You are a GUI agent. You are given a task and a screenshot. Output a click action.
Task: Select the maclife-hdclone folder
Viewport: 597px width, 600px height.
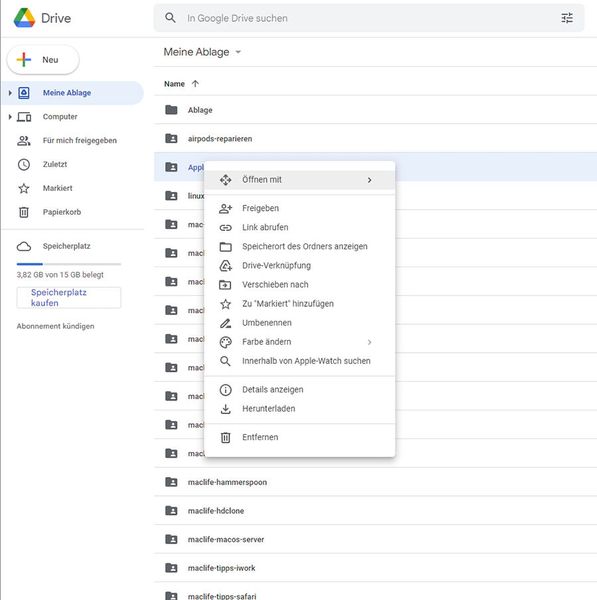point(375,511)
